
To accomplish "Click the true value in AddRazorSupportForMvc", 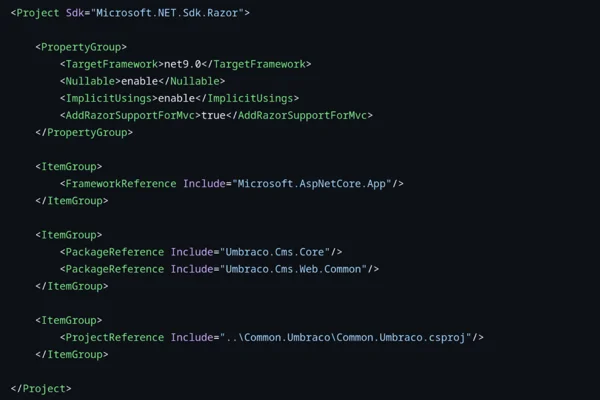I will click(x=213, y=115).
